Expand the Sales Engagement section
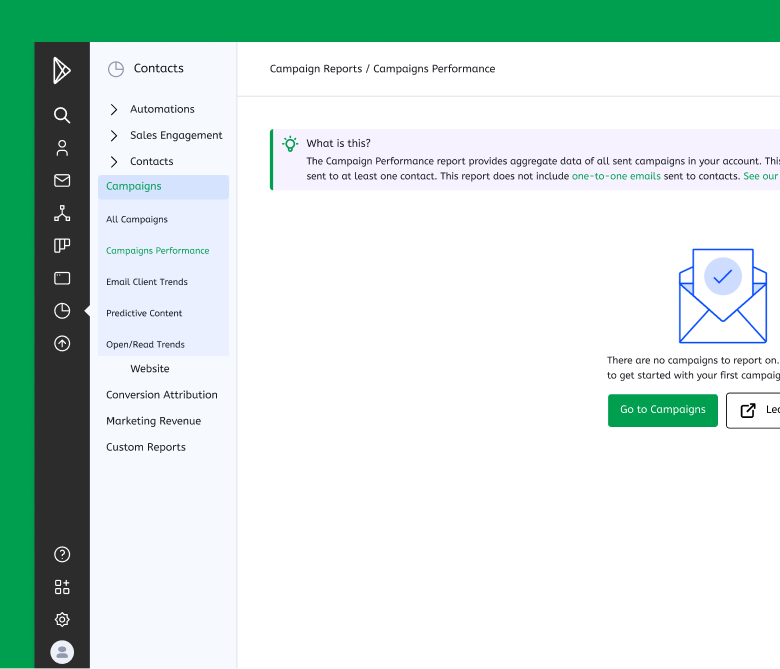The image size is (780, 669). point(114,135)
